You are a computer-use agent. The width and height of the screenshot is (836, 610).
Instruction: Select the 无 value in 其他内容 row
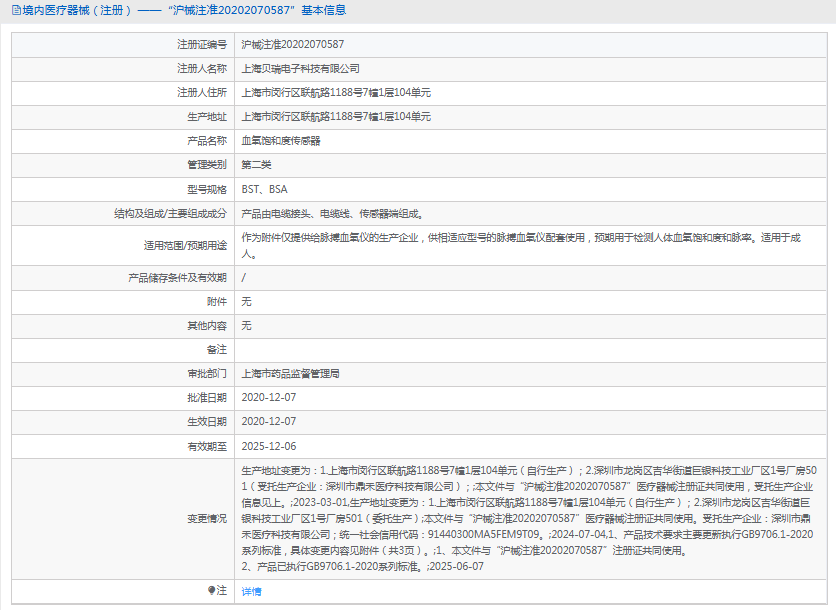[246, 326]
